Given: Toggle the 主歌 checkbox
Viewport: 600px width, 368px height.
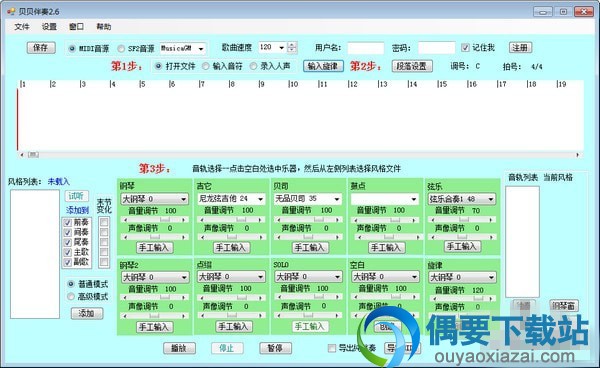Looking at the screenshot, I should [x=68, y=252].
